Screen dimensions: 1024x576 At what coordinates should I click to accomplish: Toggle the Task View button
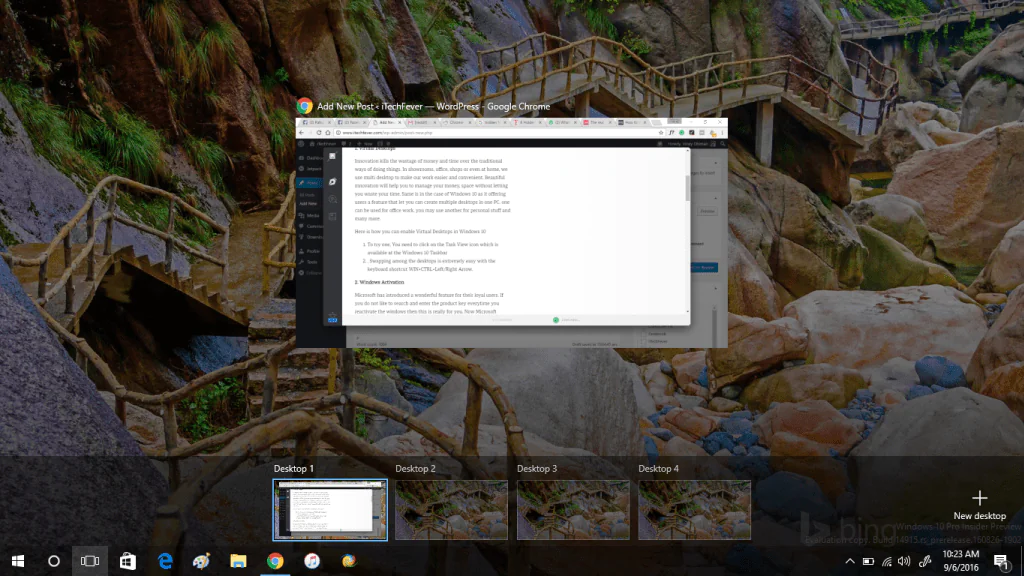90,561
